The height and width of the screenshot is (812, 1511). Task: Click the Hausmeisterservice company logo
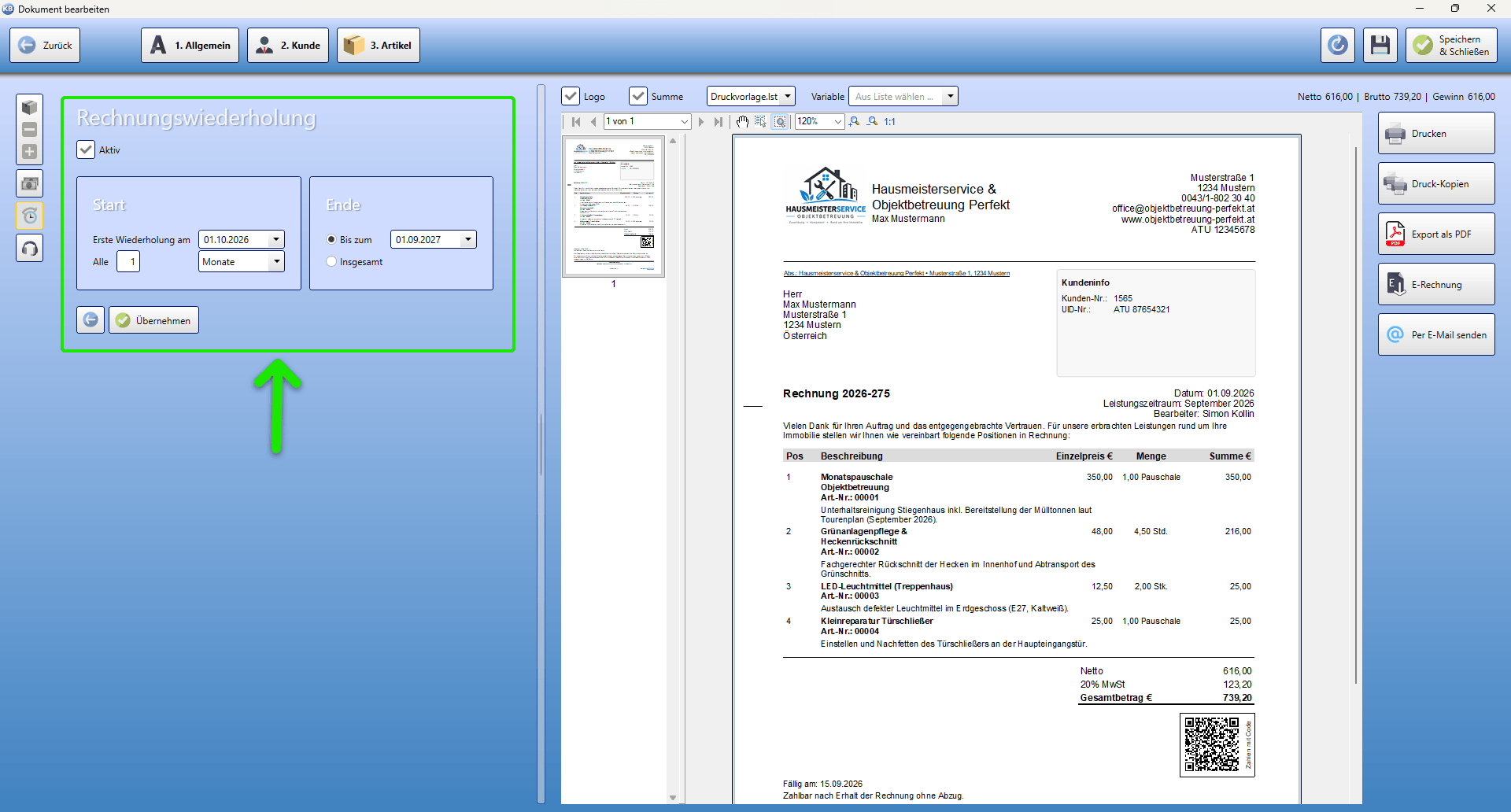(x=825, y=195)
